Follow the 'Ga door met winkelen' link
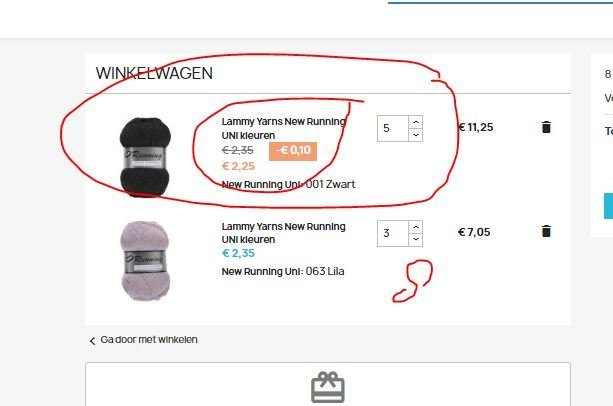Viewport: 613px width, 406px height. [149, 340]
